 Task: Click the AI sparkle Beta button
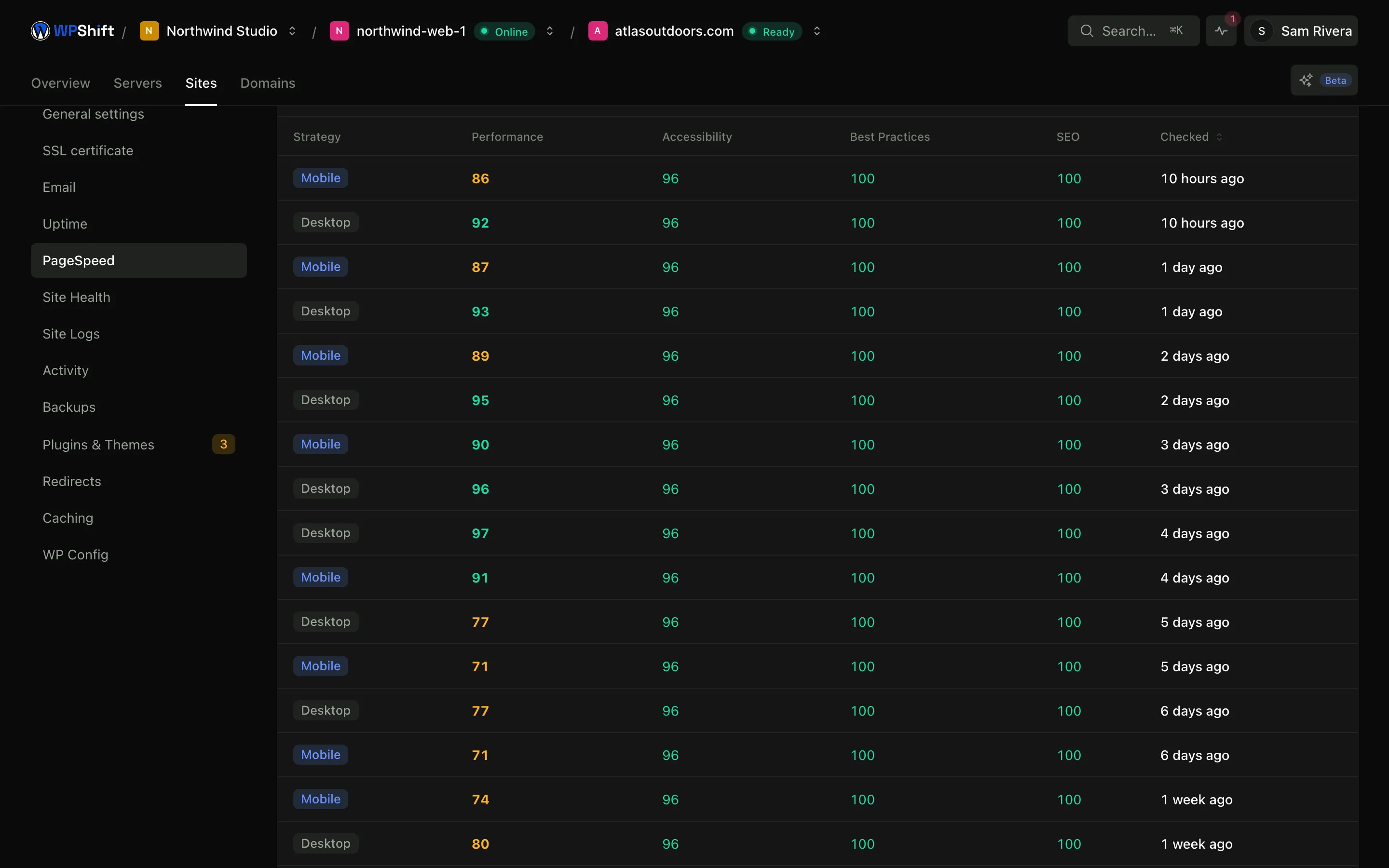[1323, 81]
